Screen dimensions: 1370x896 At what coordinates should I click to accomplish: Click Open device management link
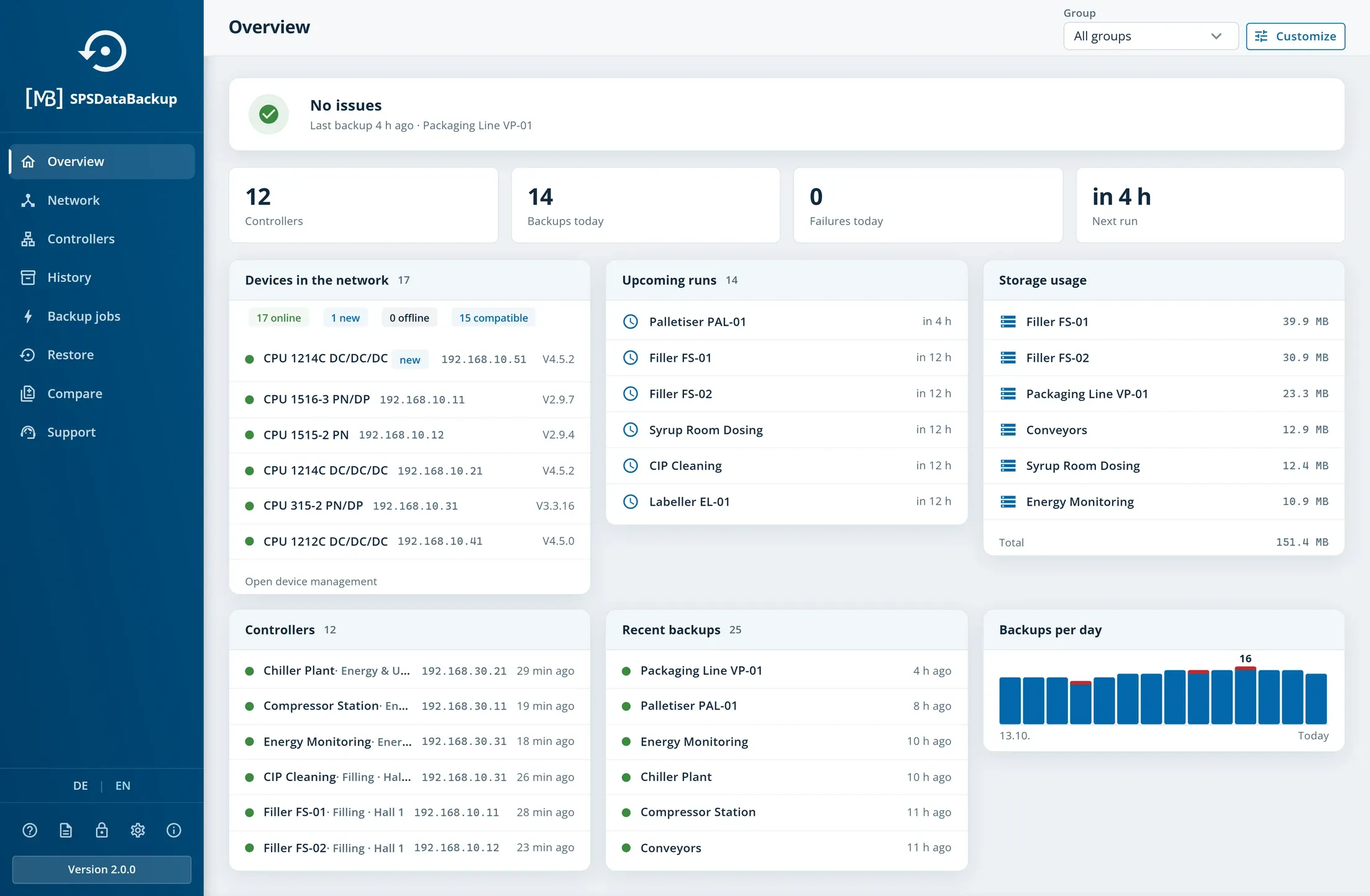point(311,581)
